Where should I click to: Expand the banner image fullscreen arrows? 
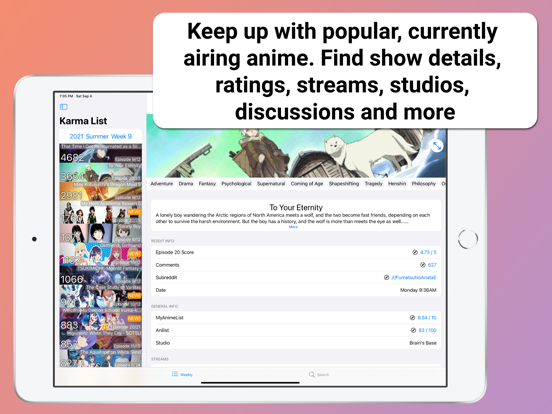437,145
